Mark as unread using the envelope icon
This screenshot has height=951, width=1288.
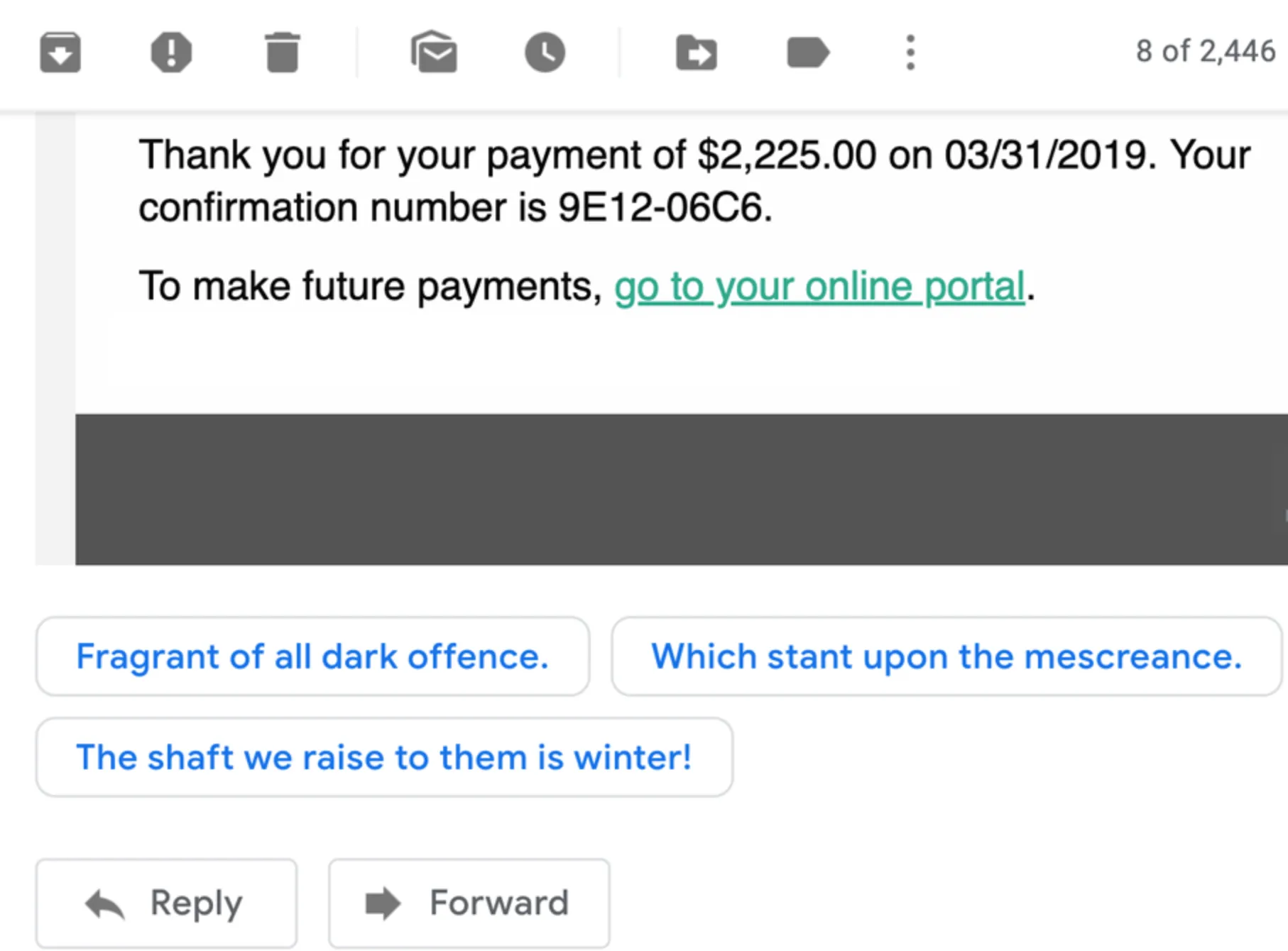[x=434, y=52]
